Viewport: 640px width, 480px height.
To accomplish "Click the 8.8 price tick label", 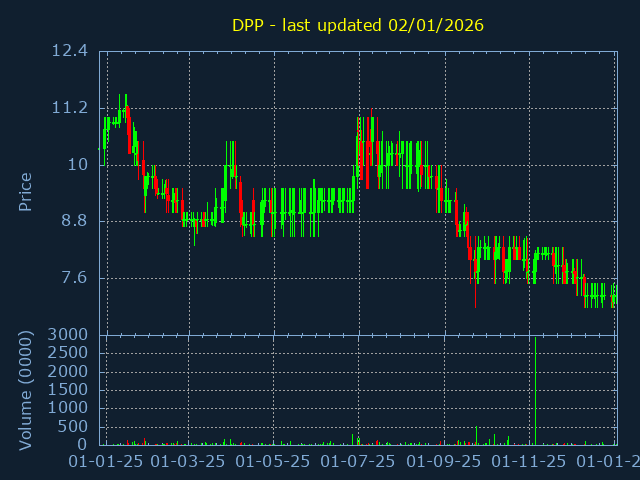I will [x=73, y=221].
